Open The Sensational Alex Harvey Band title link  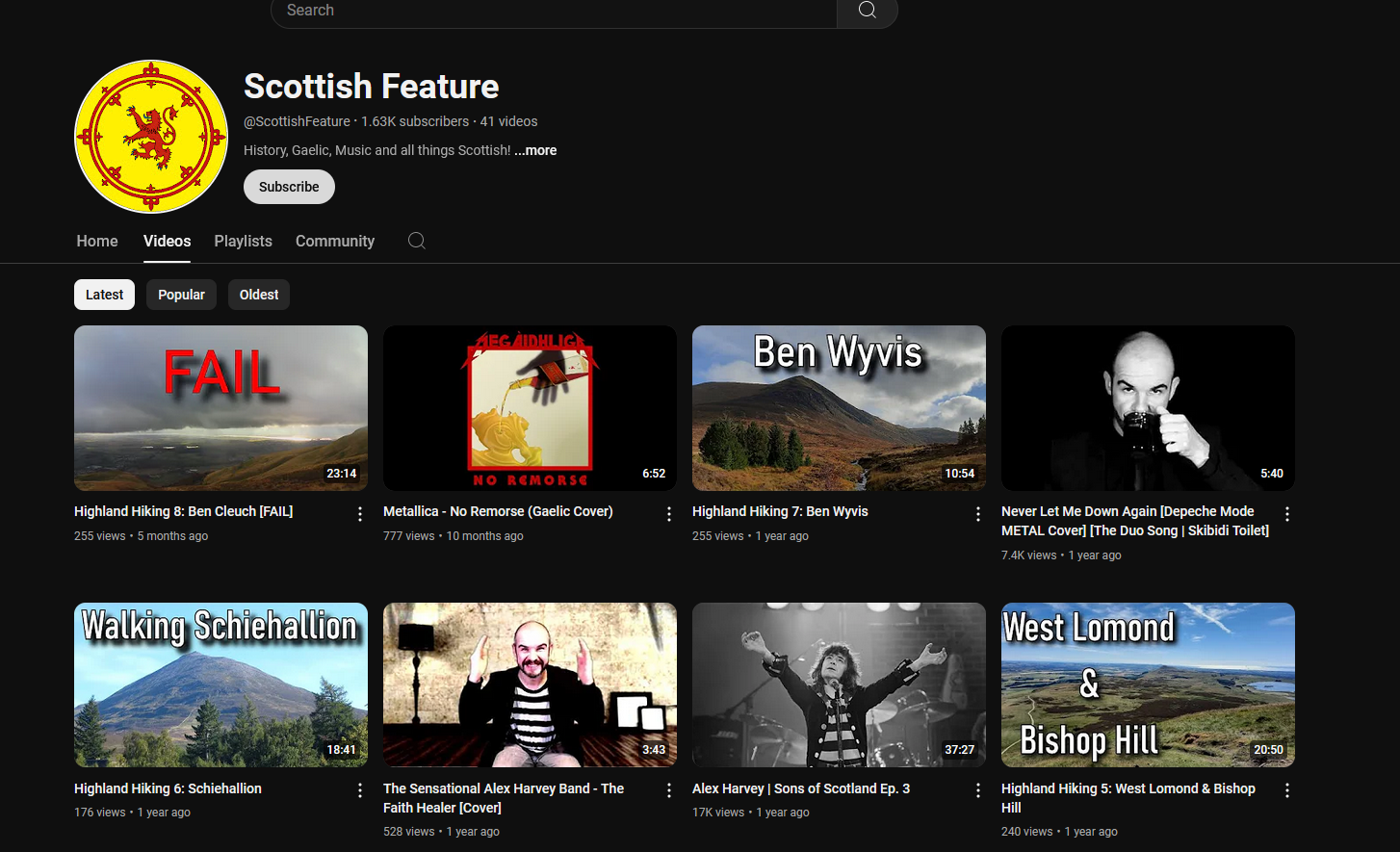[504, 798]
